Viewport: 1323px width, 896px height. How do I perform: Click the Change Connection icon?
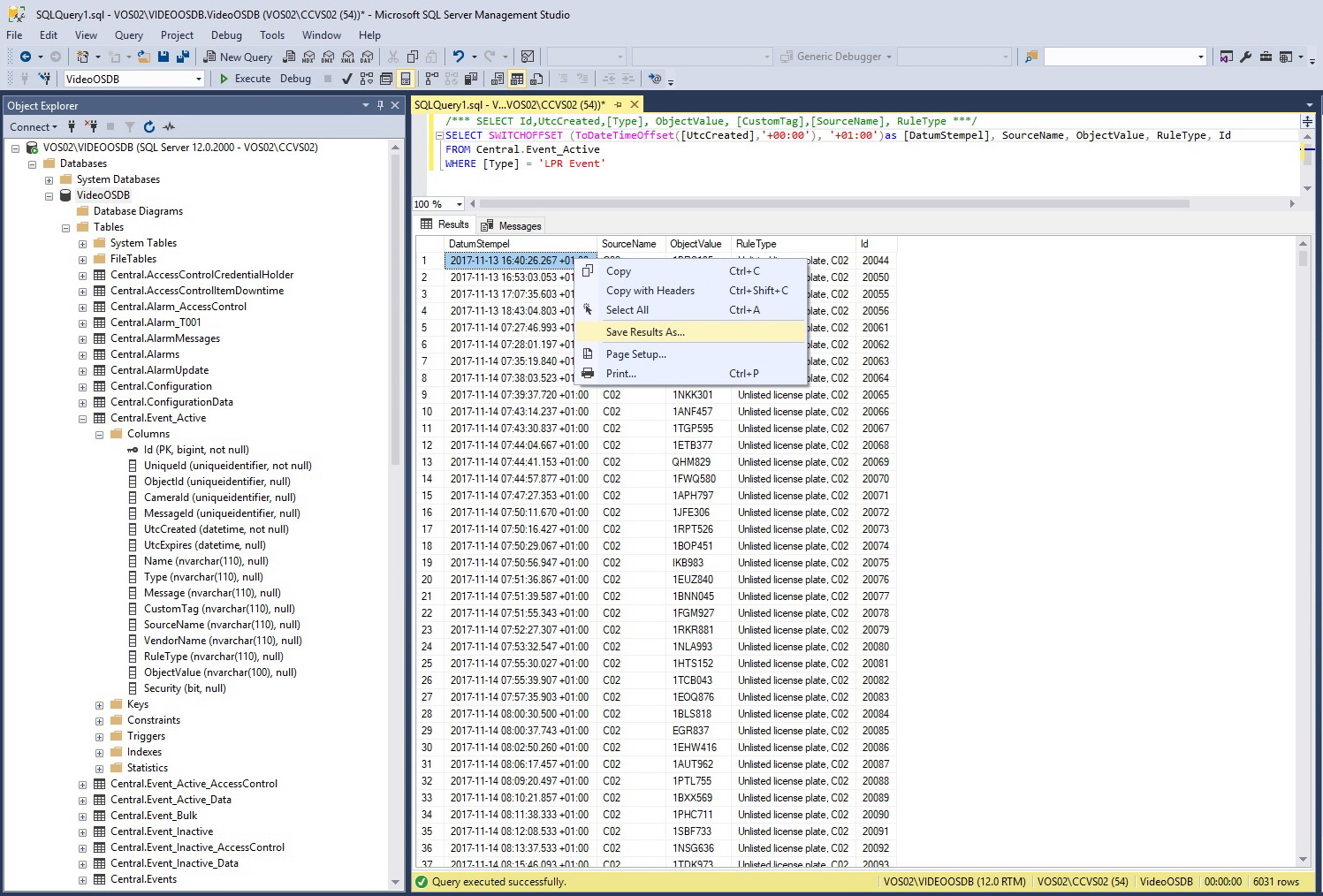[44, 79]
